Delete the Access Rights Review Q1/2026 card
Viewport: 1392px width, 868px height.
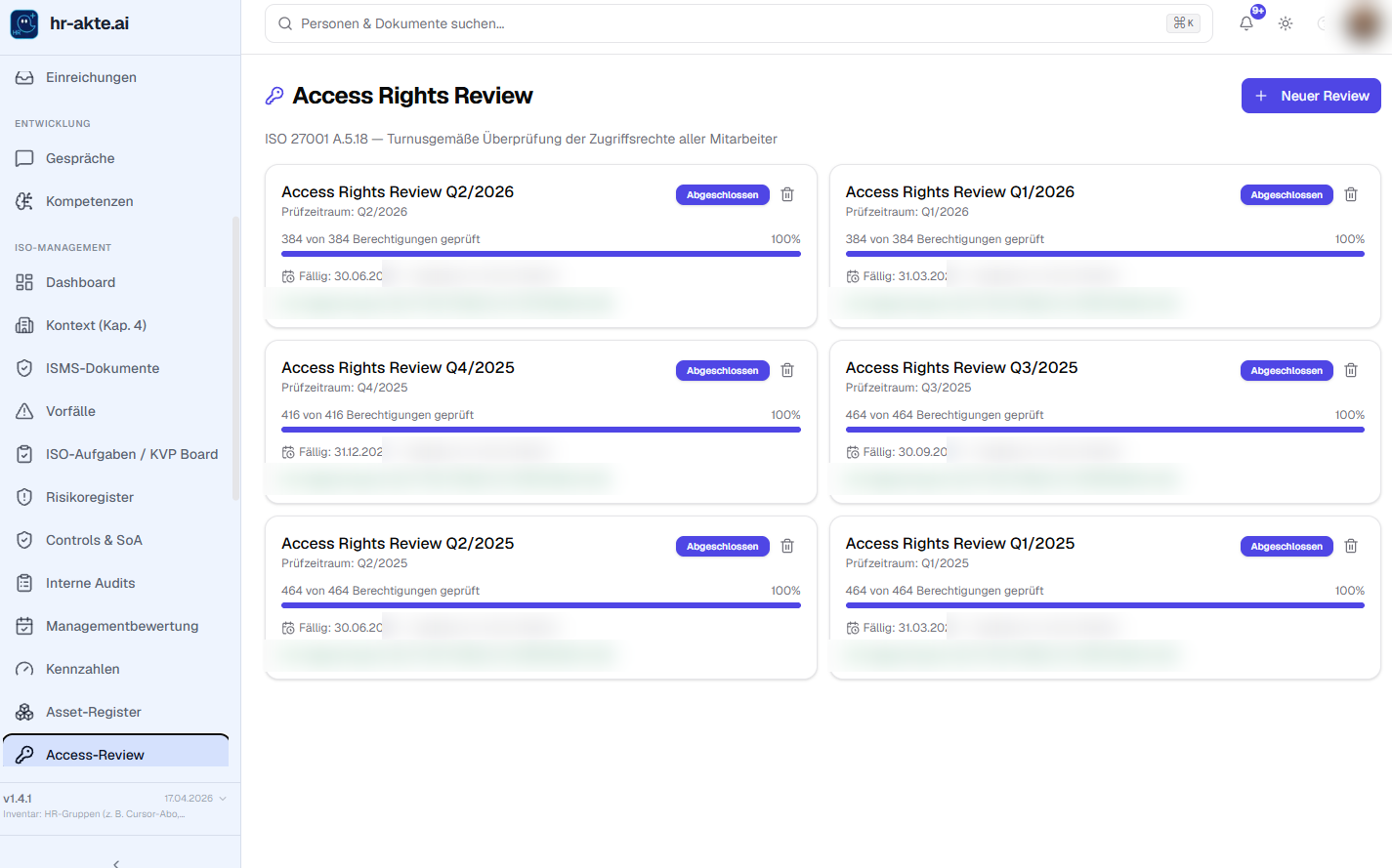1351,194
